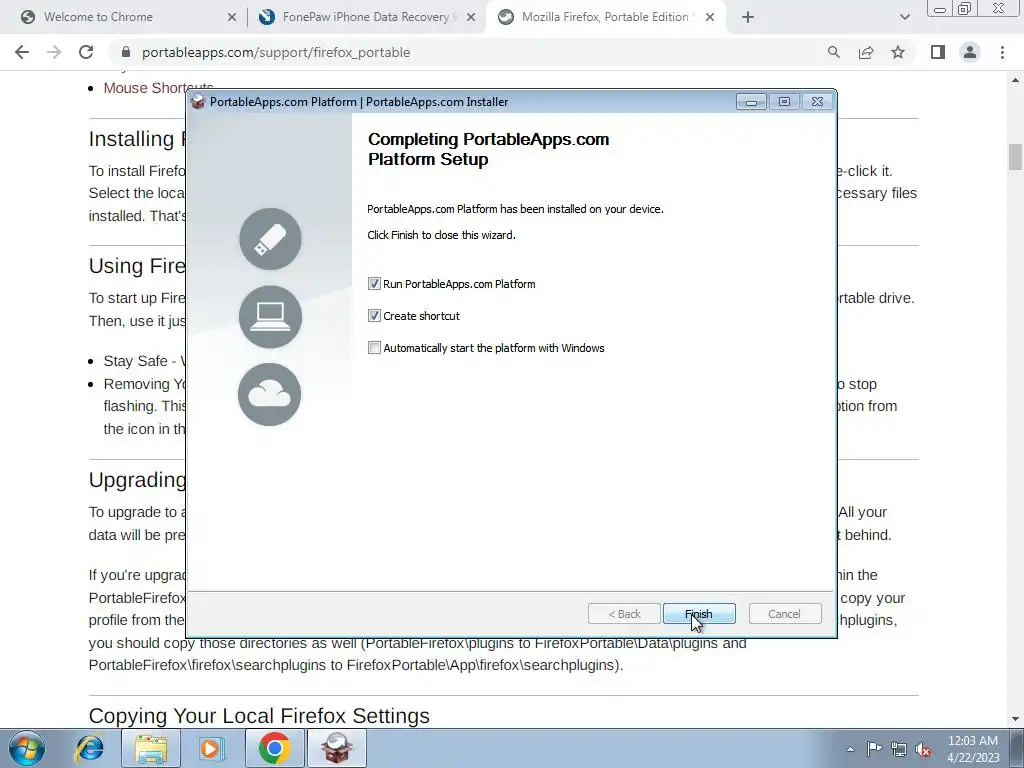Close the Mozilla Firefox Portable tab
1024x768 pixels.
point(710,17)
